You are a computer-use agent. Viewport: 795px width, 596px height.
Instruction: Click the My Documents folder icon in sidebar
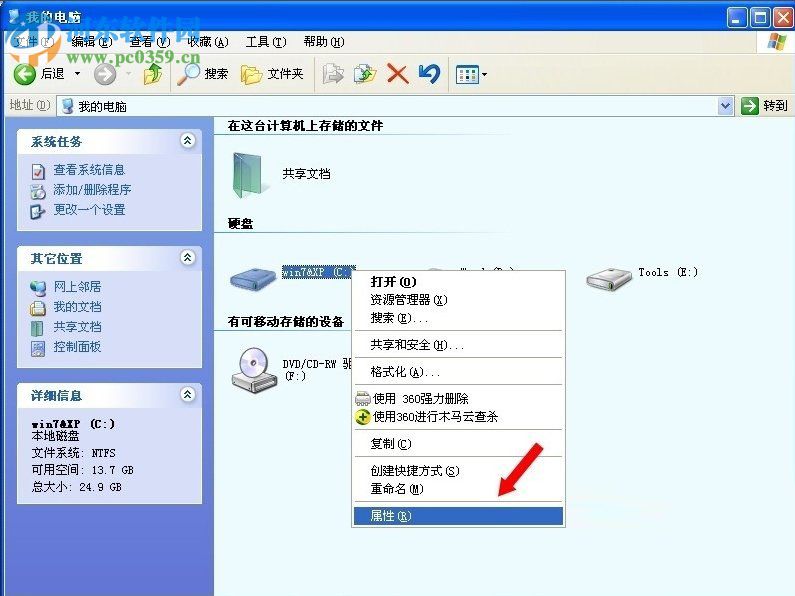(38, 308)
